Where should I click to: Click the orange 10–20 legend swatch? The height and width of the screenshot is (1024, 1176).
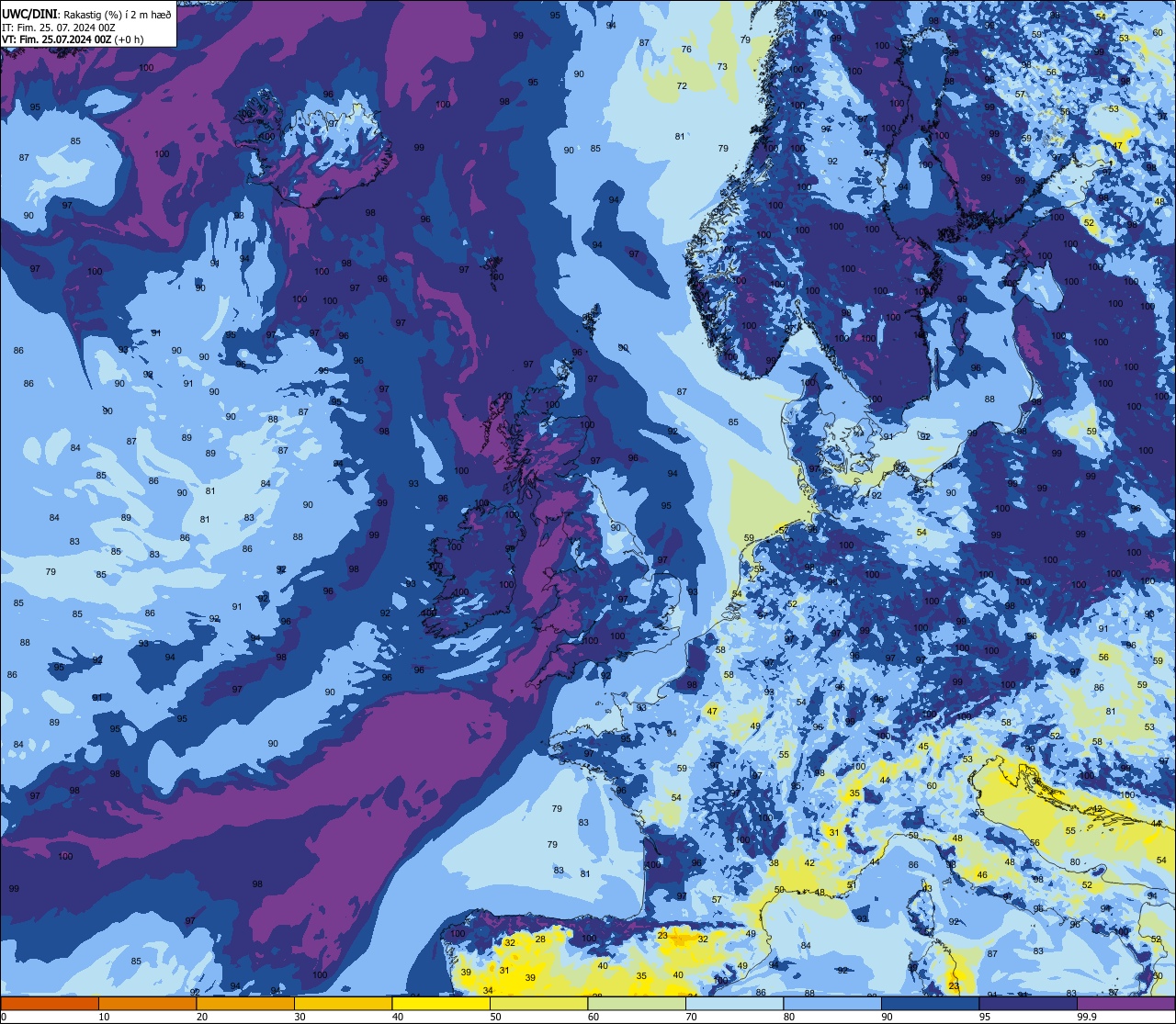[147, 1003]
